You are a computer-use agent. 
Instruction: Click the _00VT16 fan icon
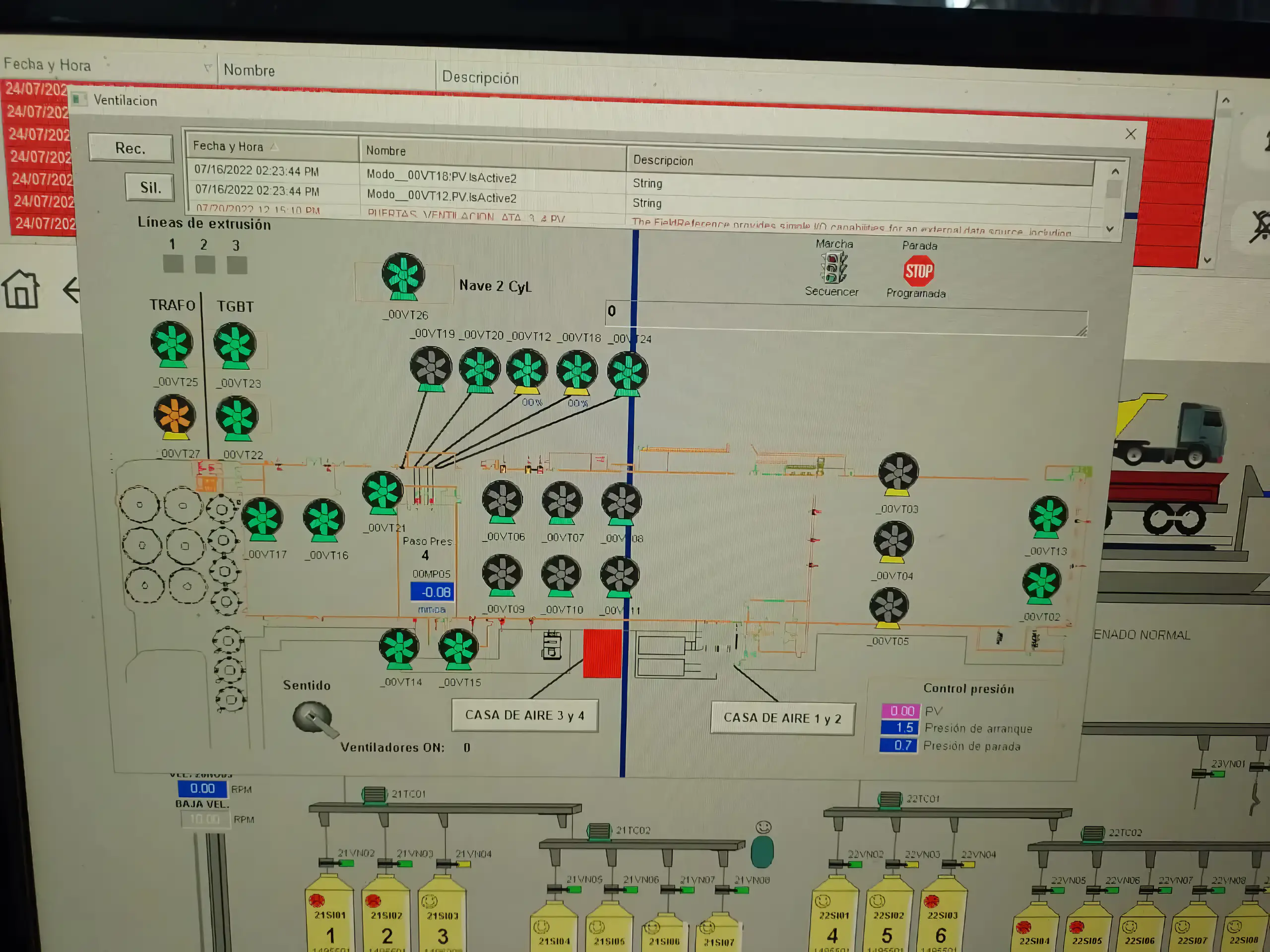click(324, 521)
